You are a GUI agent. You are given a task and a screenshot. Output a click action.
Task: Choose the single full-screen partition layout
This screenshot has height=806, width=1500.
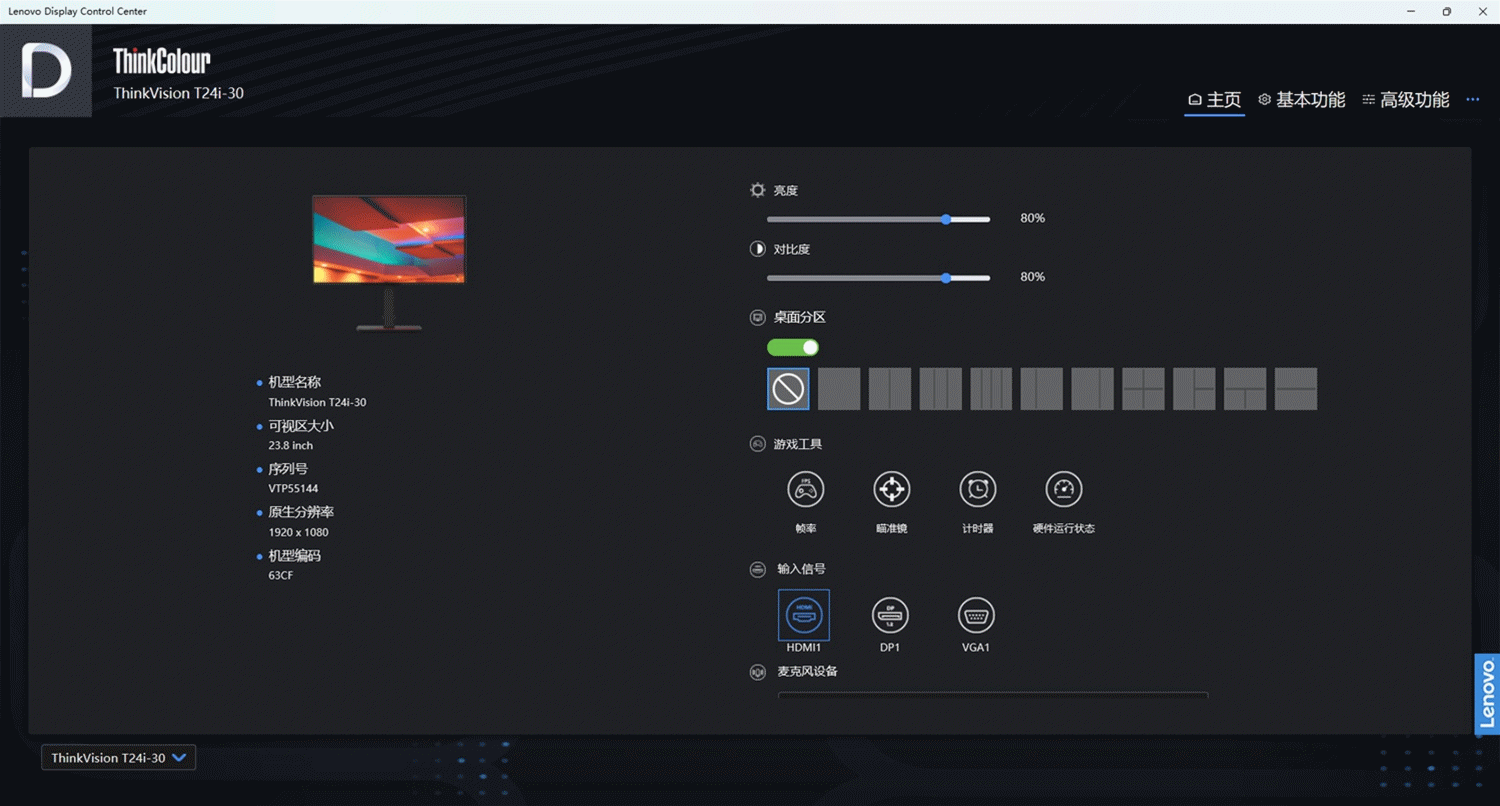839,389
